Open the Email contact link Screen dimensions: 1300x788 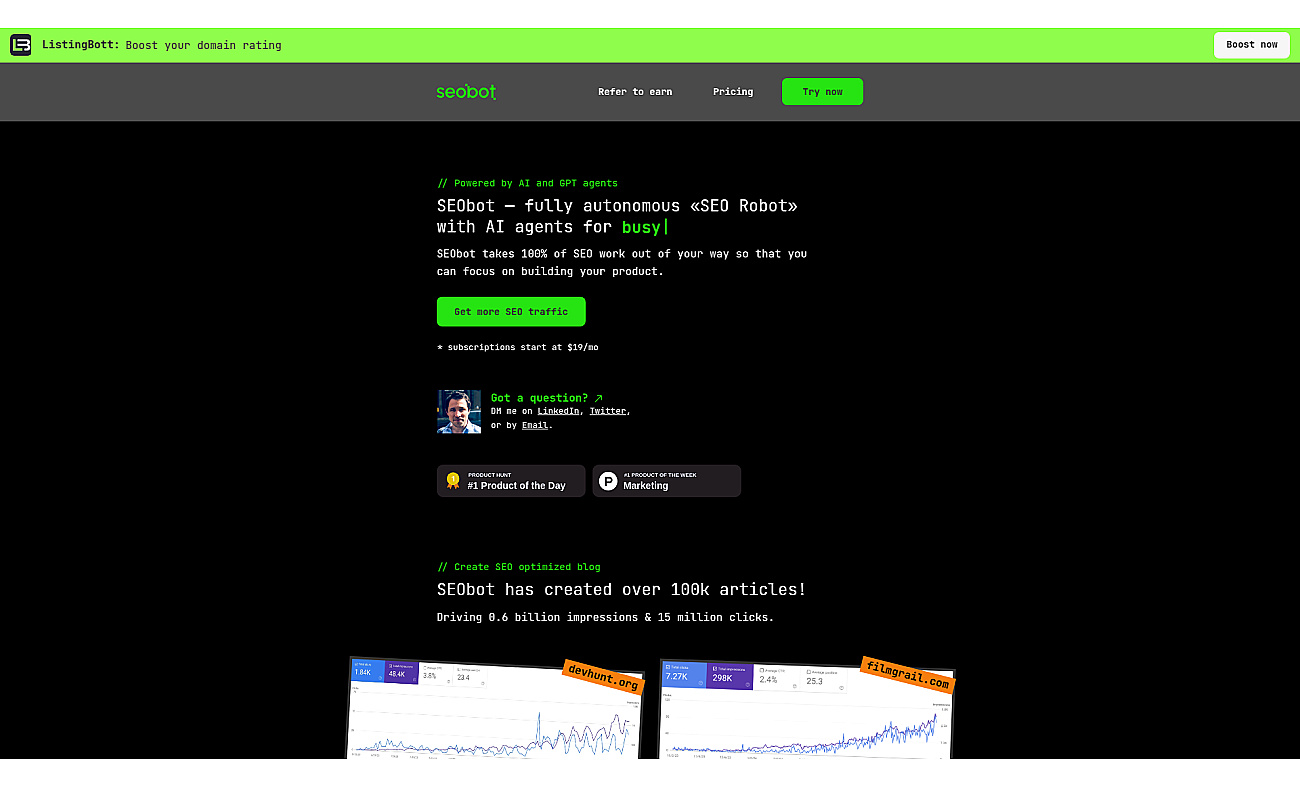(x=535, y=425)
